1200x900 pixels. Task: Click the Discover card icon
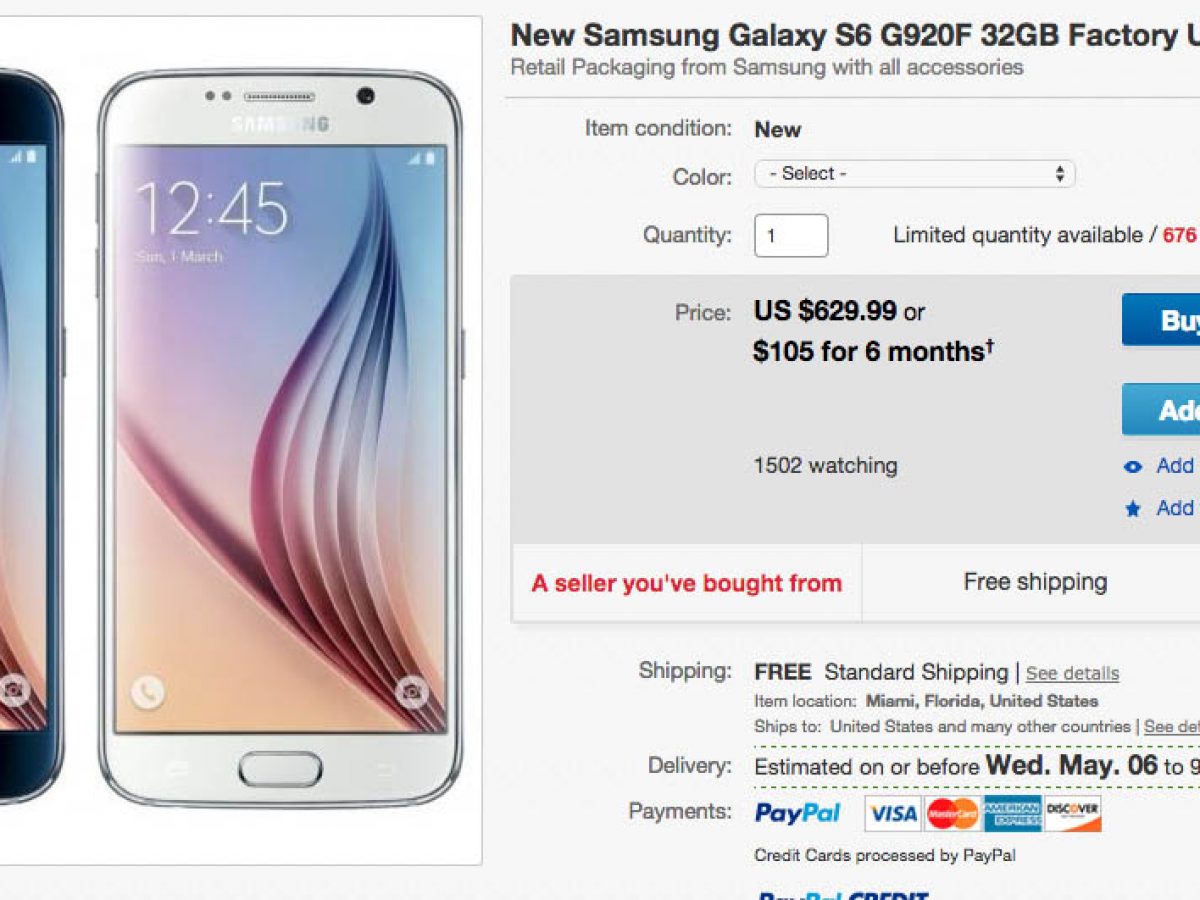(1072, 813)
